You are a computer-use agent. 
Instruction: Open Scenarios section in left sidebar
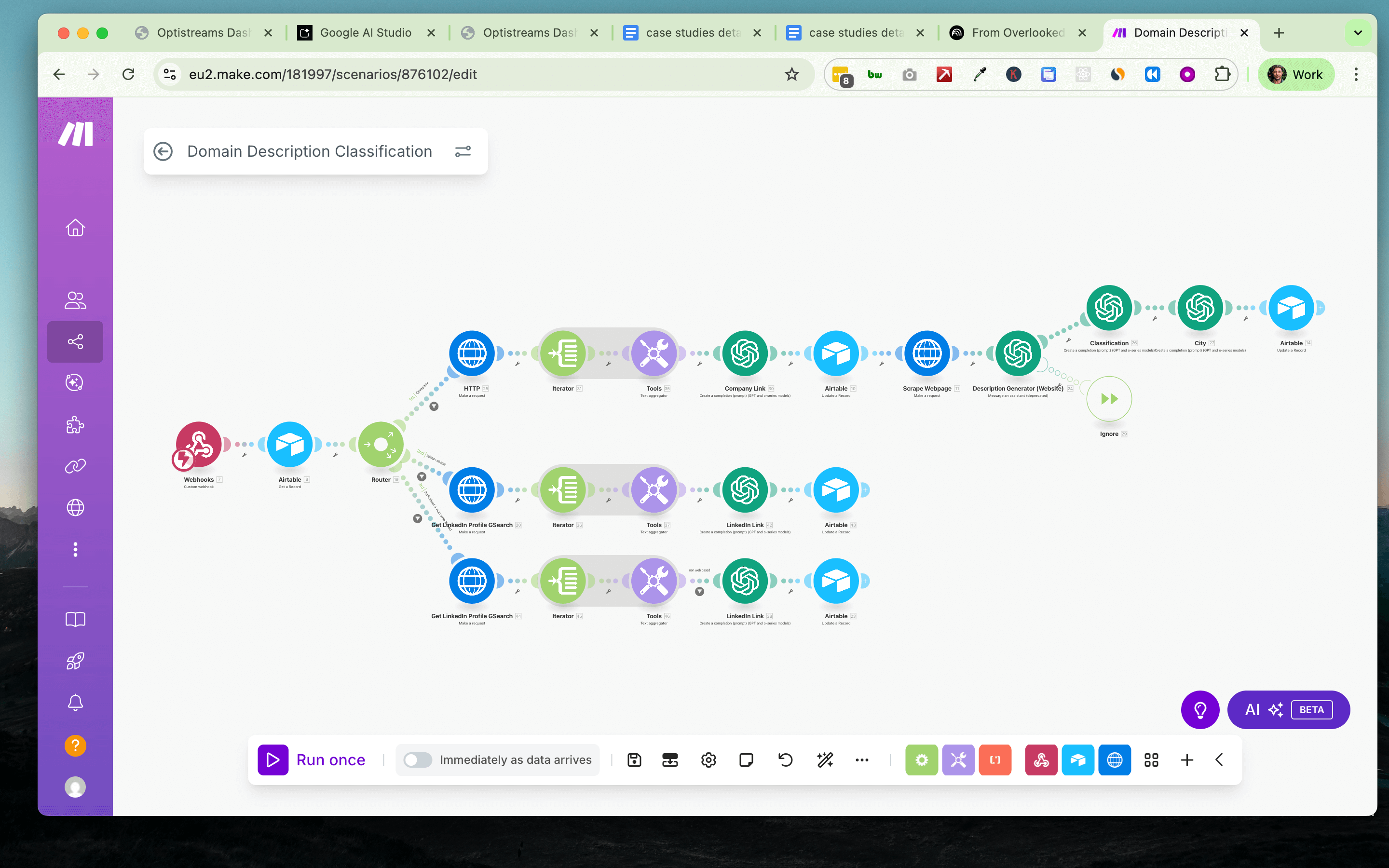coord(75,341)
